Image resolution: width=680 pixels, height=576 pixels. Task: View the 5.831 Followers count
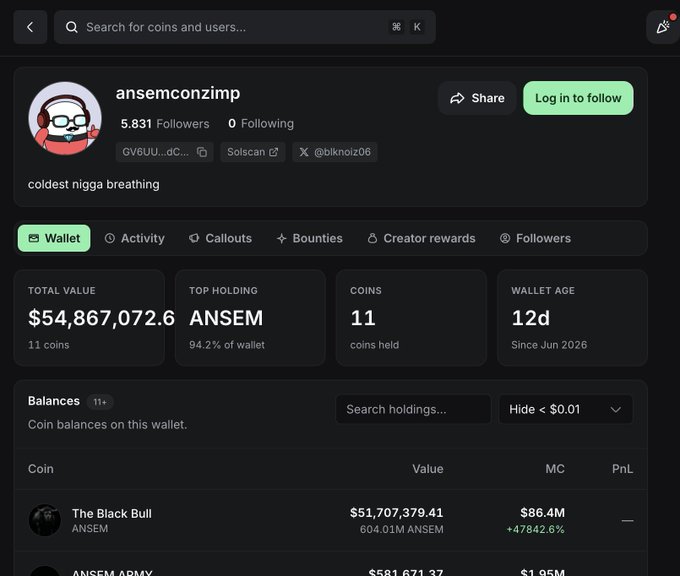click(x=165, y=124)
